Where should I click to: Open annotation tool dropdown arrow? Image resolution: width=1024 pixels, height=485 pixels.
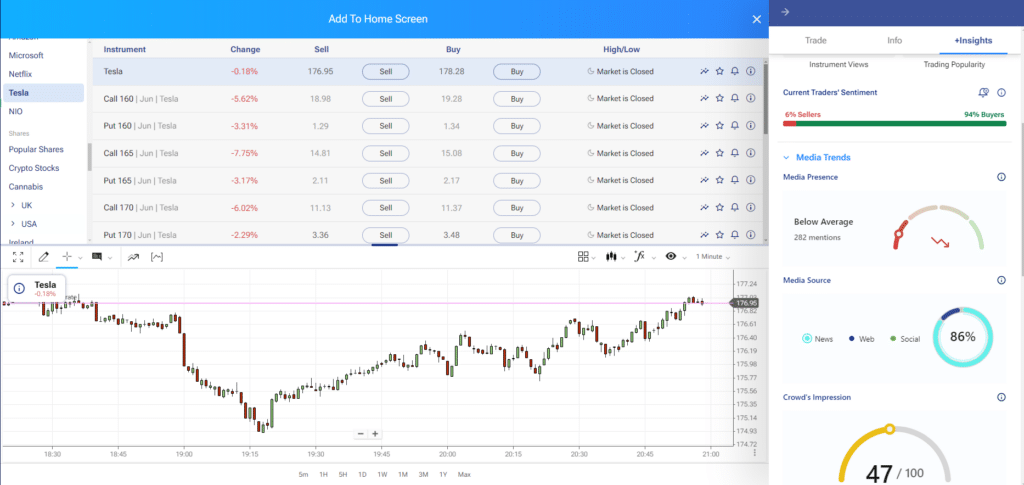[110, 258]
